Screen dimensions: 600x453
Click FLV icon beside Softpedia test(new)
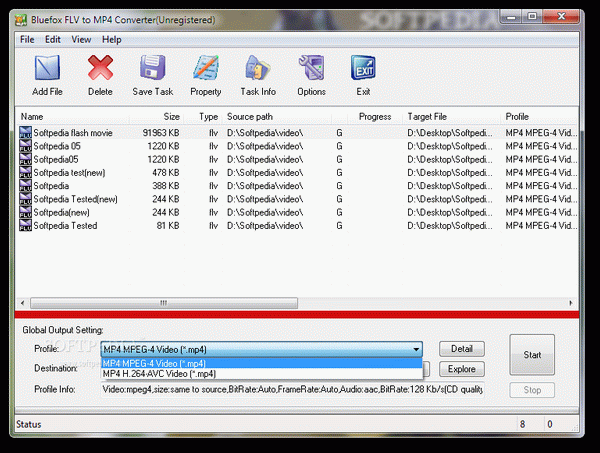click(25, 172)
